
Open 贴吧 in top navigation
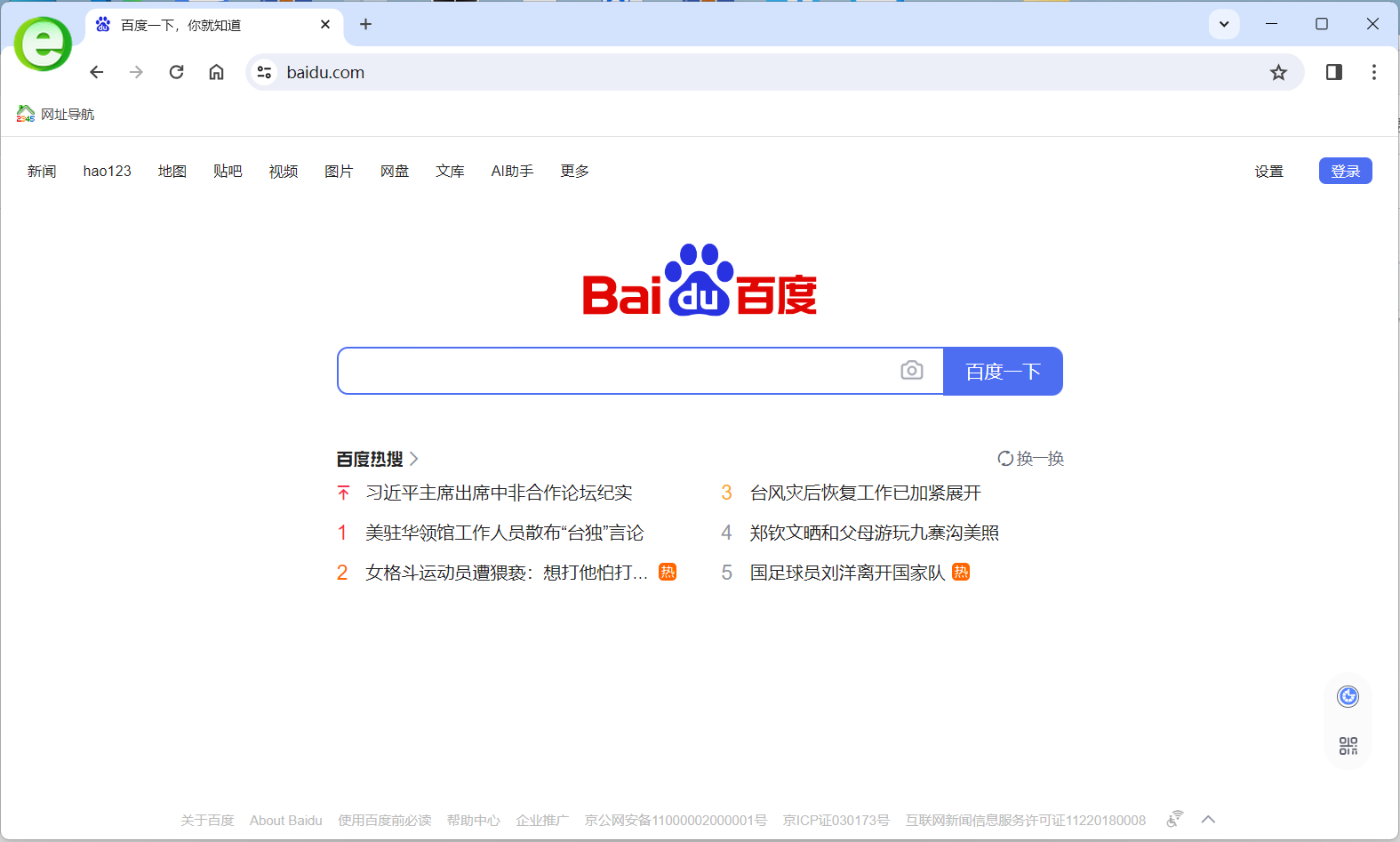click(228, 171)
